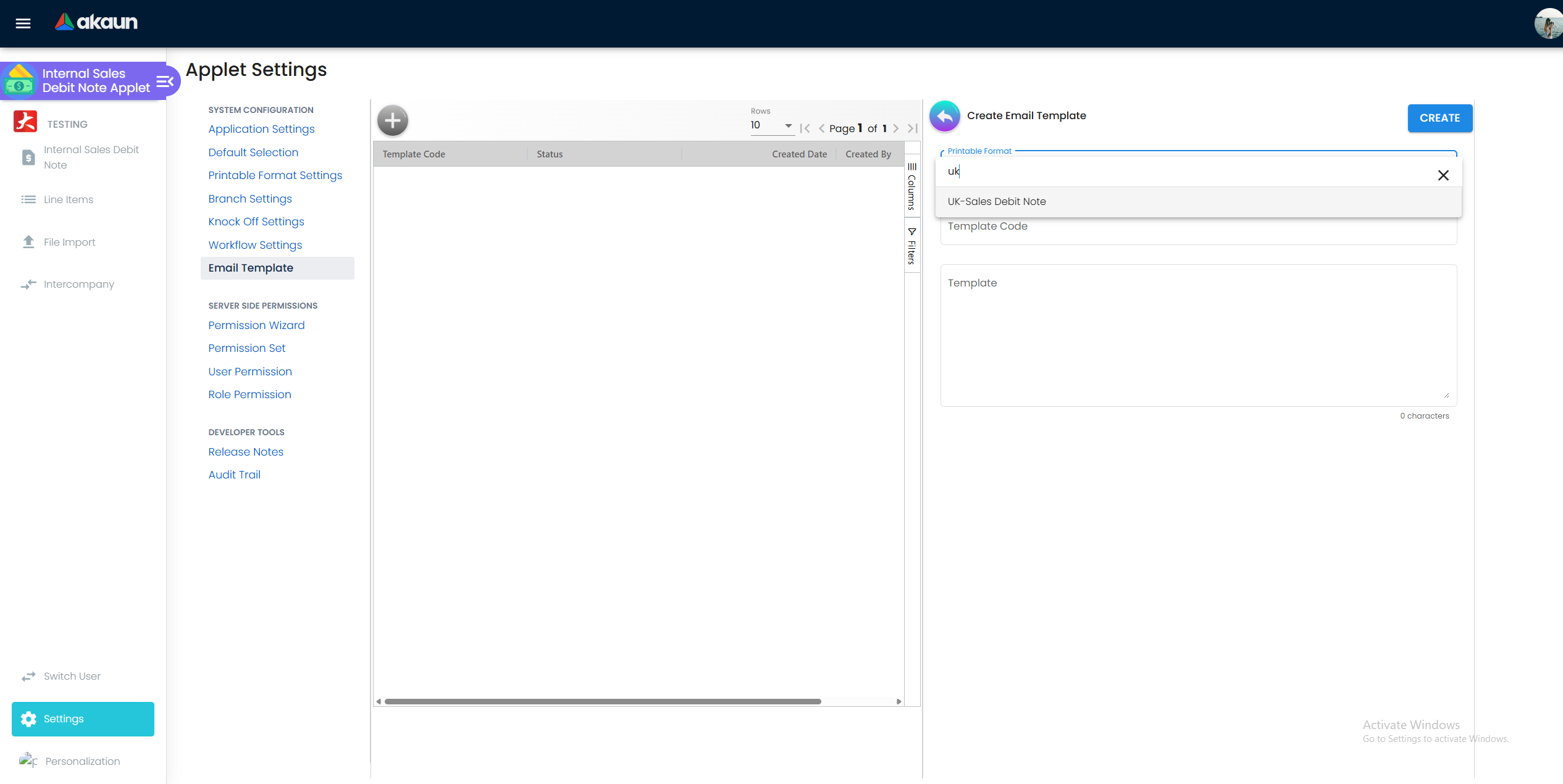This screenshot has width=1563, height=784.
Task: Select UK-Sales Debit Note option
Action: point(1198,201)
